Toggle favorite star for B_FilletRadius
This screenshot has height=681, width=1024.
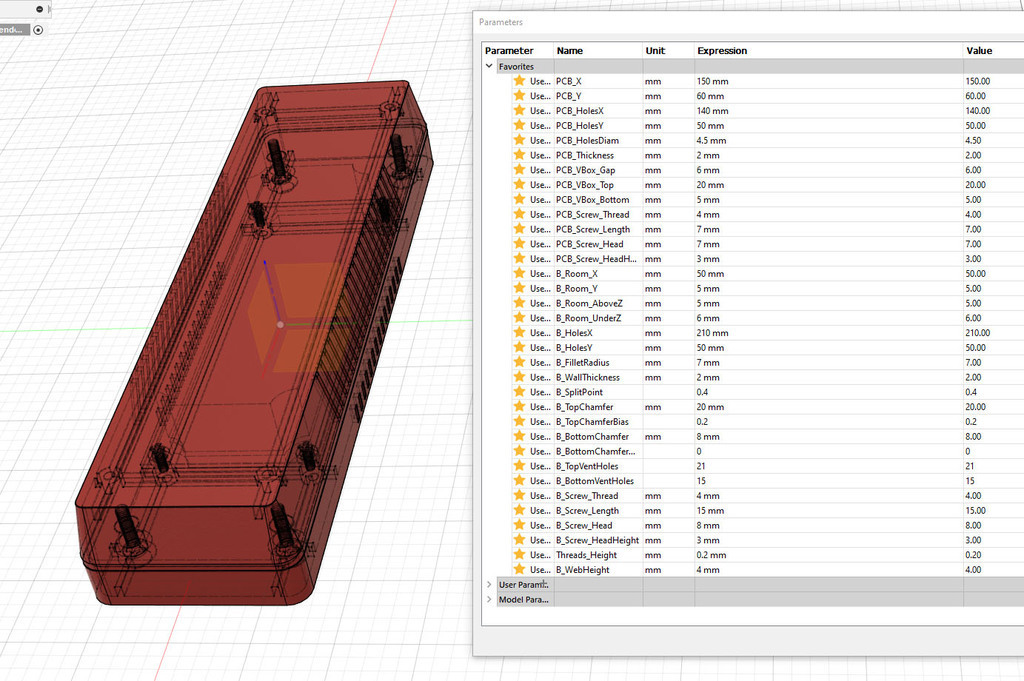pyautogui.click(x=519, y=362)
